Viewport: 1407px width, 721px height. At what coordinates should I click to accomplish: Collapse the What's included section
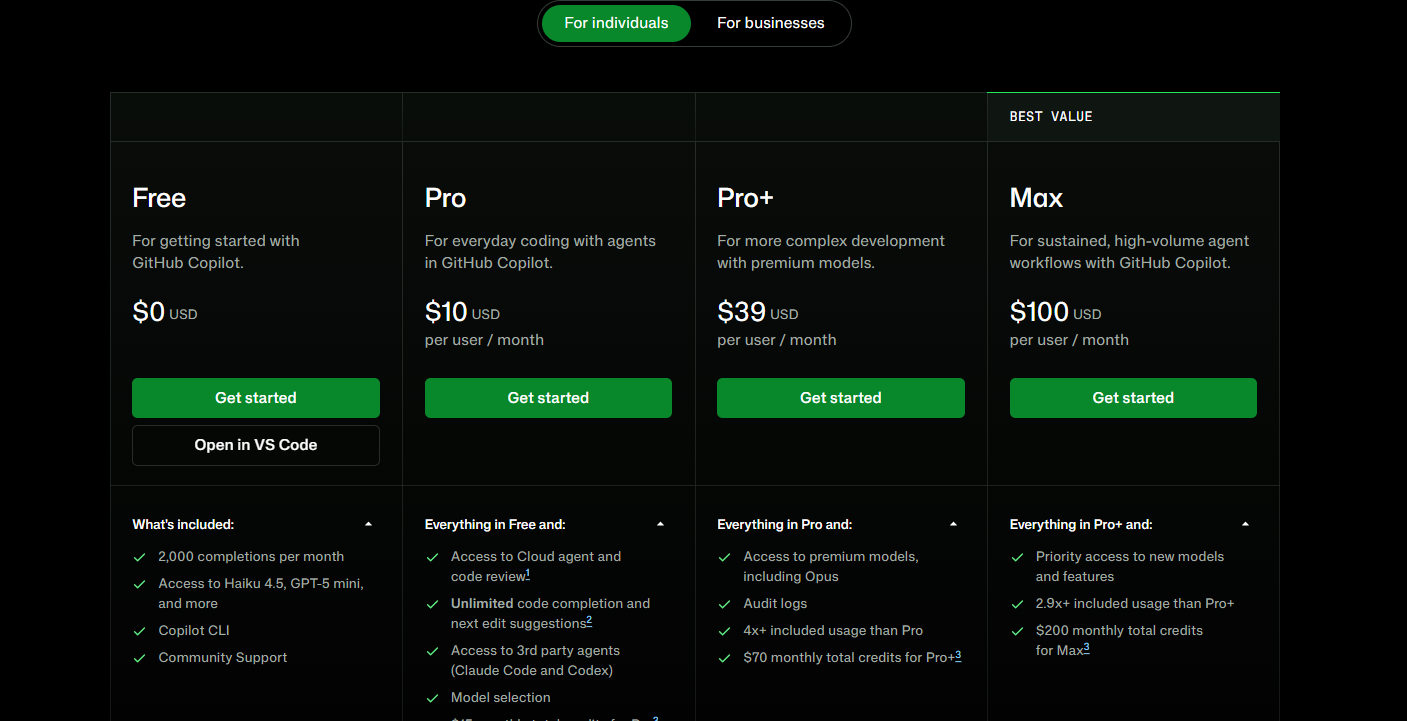[x=368, y=524]
